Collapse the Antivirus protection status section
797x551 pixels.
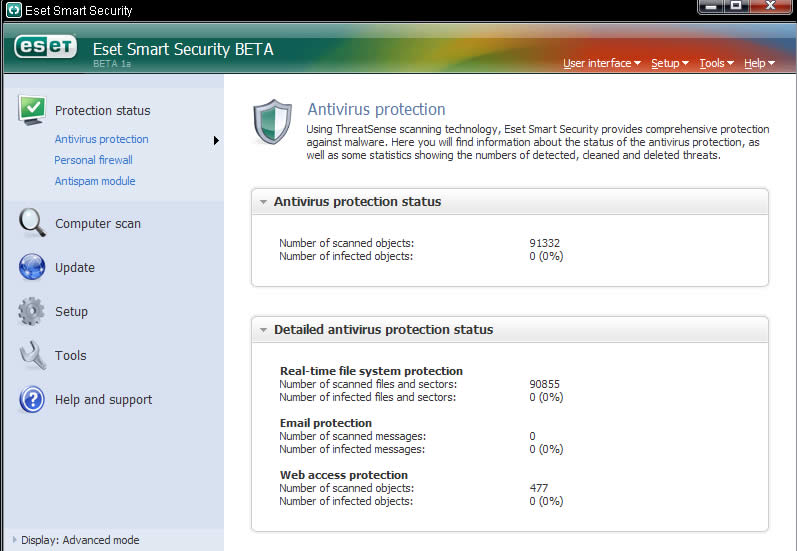pyautogui.click(x=263, y=202)
